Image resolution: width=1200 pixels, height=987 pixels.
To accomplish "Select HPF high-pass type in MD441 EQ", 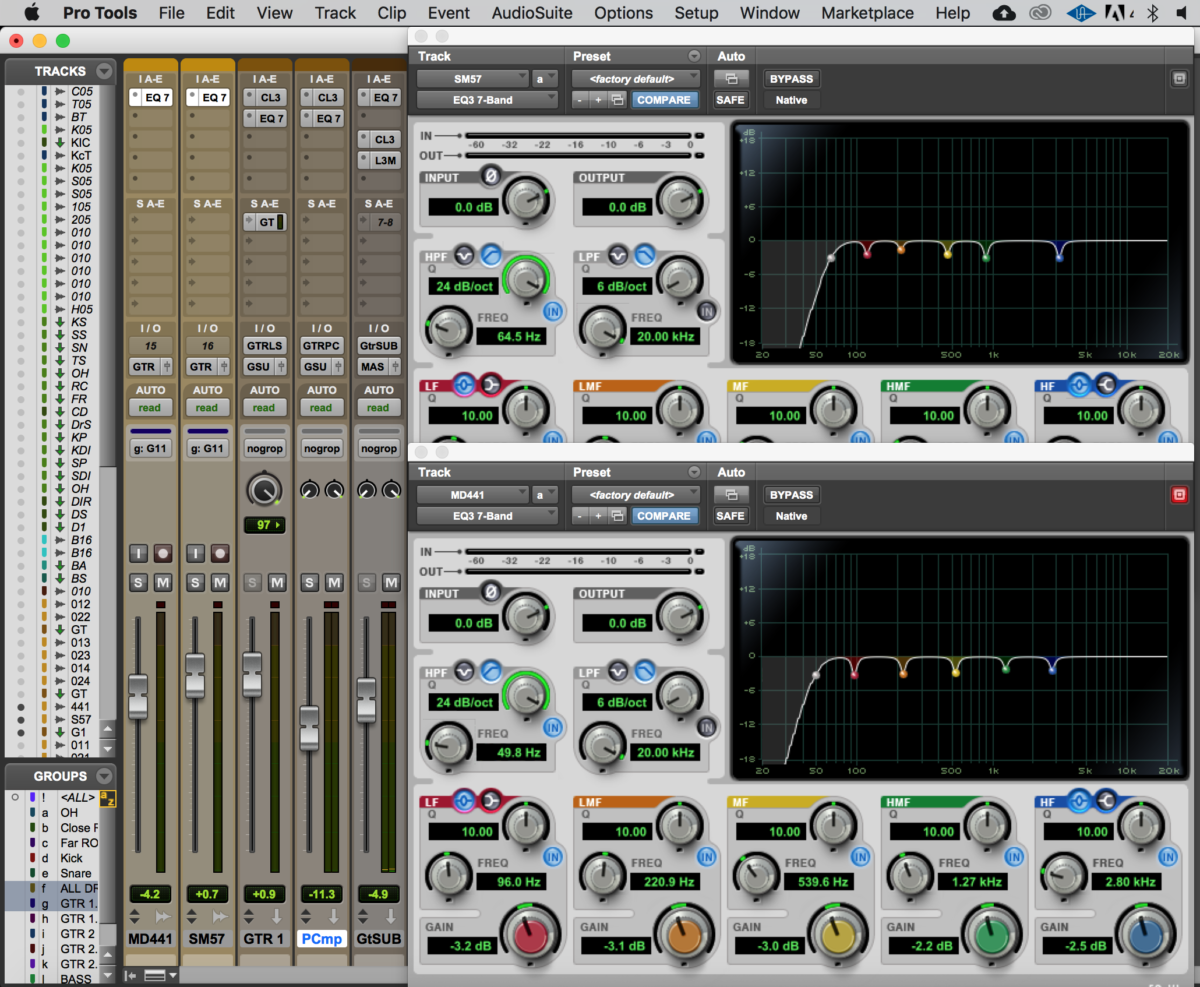I will coord(490,672).
